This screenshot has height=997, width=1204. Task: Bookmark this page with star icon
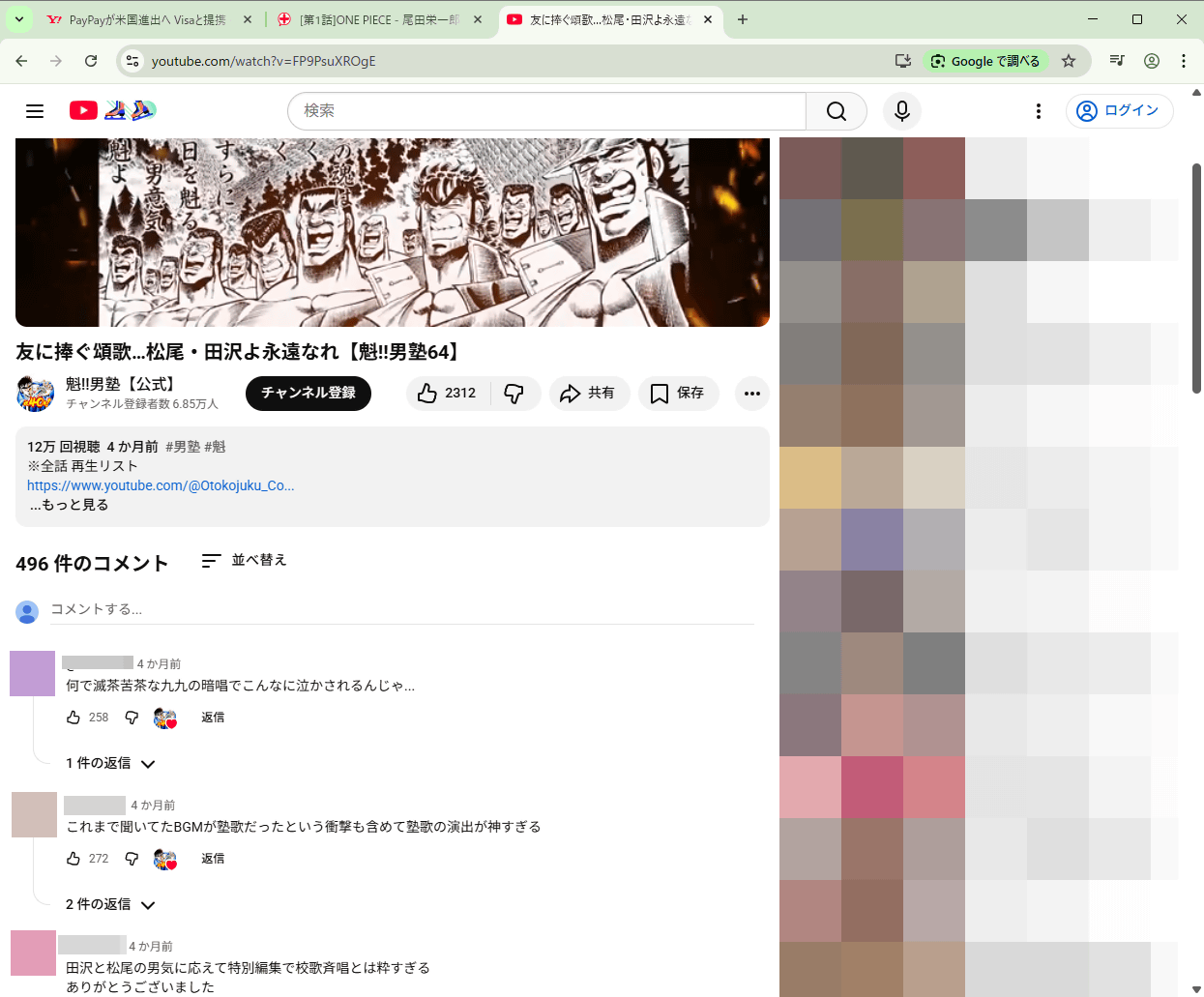pyautogui.click(x=1069, y=61)
